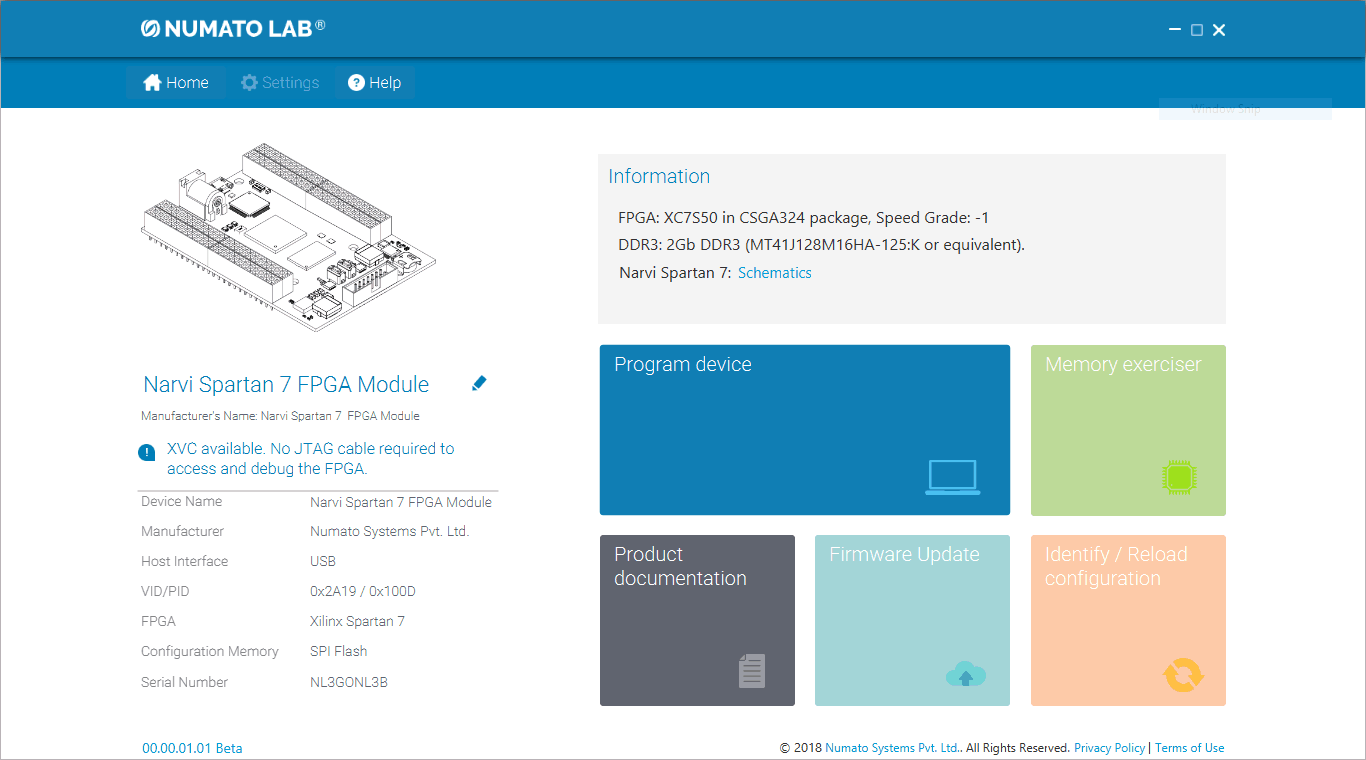The width and height of the screenshot is (1366, 760).
Task: Click the cloud upload icon in Firmware Update
Action: click(x=965, y=675)
